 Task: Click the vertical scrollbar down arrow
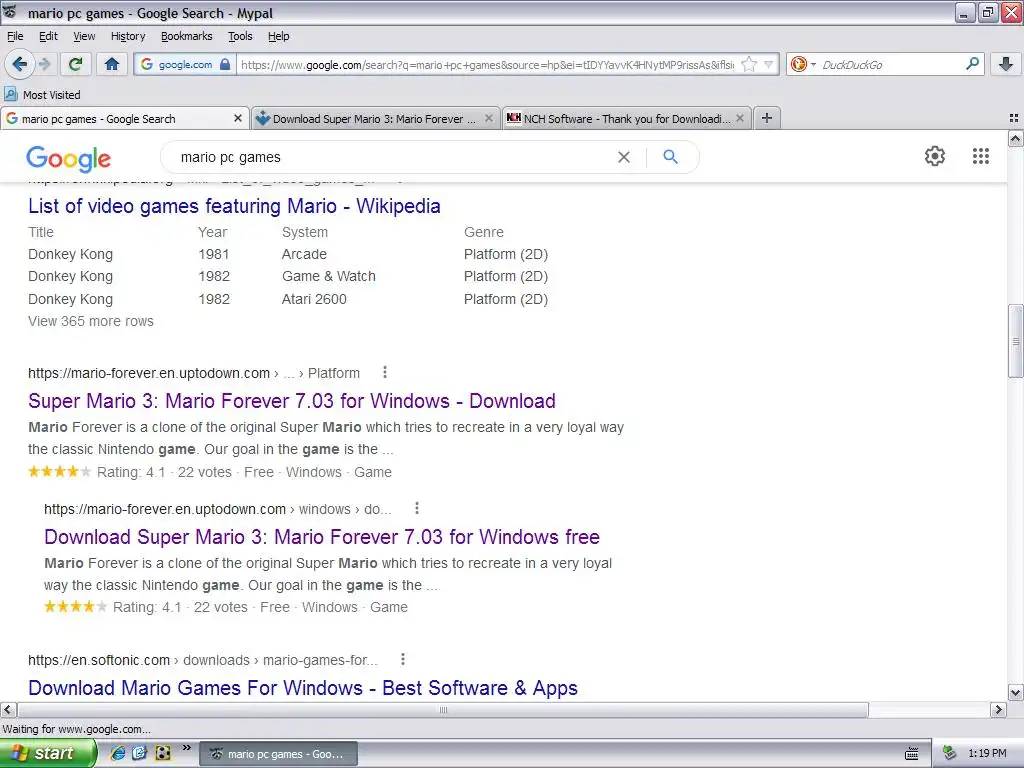point(1016,692)
